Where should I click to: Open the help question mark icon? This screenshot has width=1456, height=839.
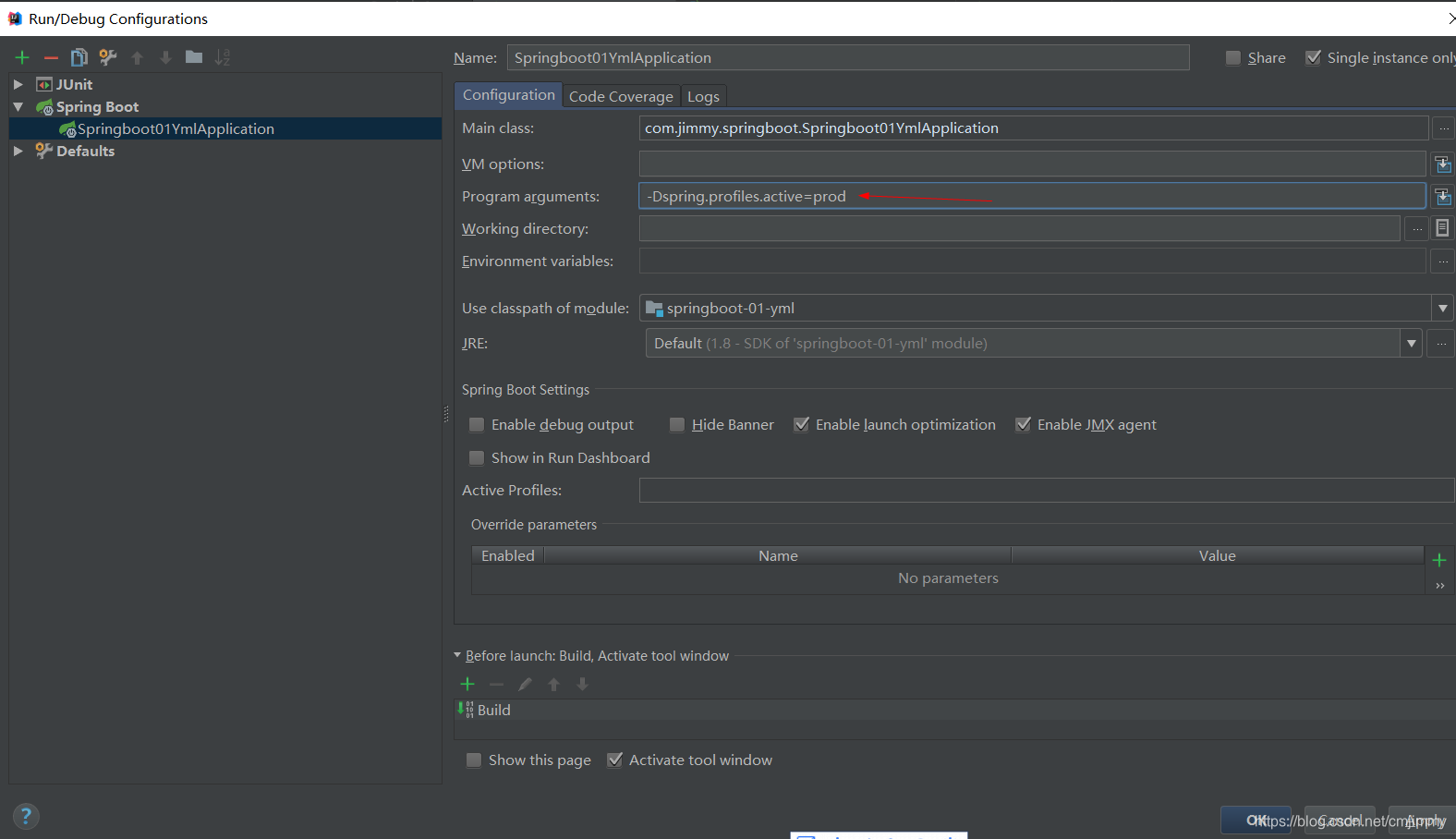click(x=26, y=816)
